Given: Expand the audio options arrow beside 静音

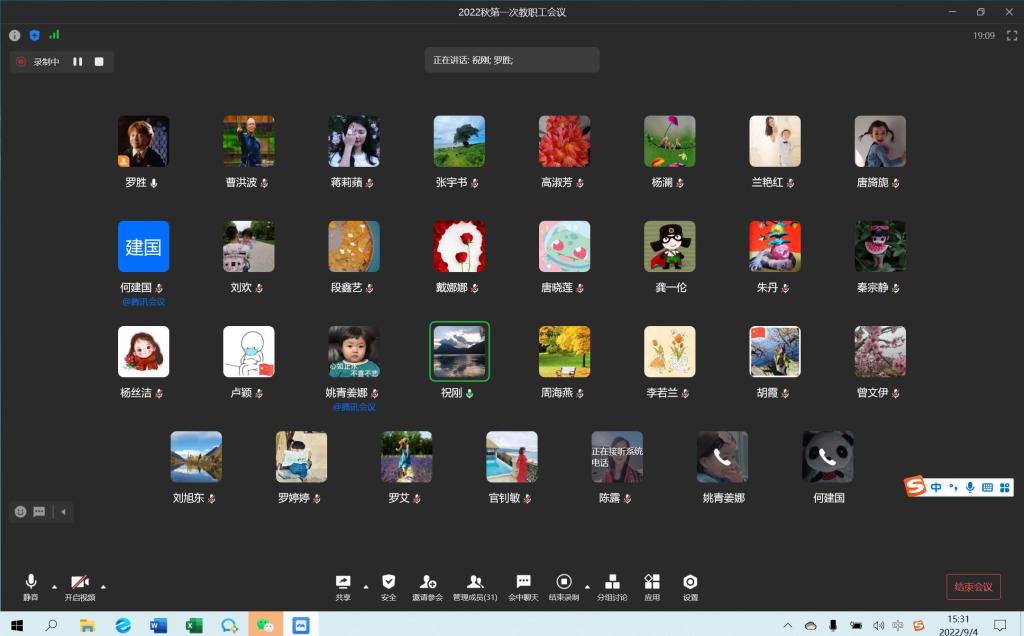Looking at the screenshot, I should [54, 586].
